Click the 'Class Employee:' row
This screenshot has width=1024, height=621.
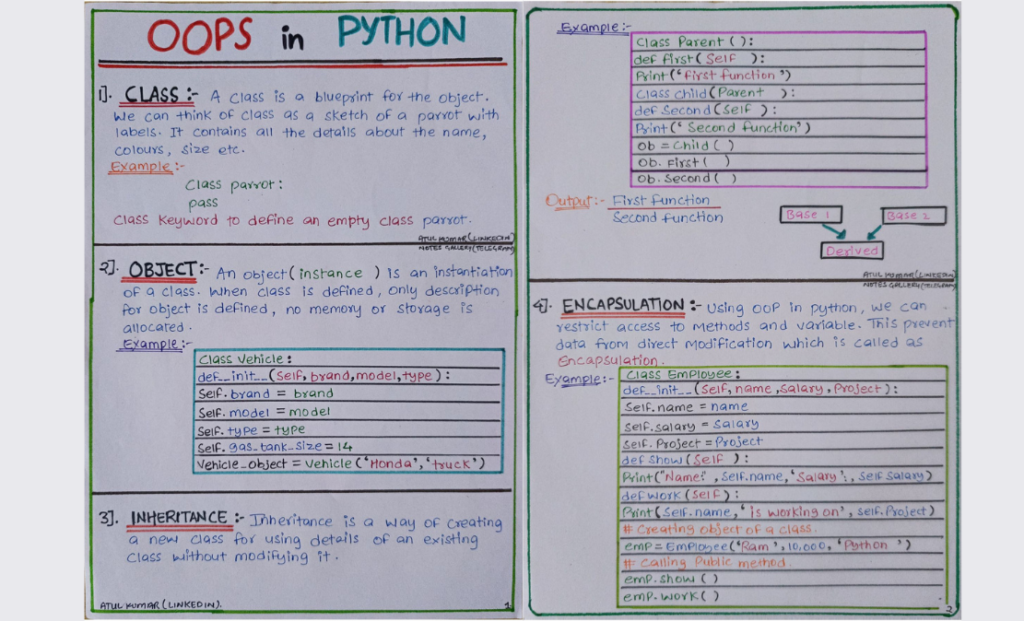[x=782, y=374]
